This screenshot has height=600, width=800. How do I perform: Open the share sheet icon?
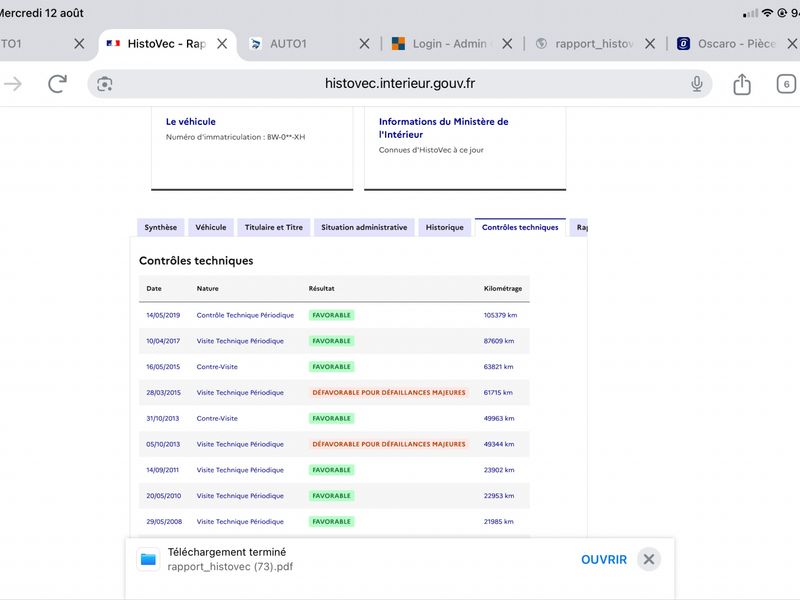point(742,84)
